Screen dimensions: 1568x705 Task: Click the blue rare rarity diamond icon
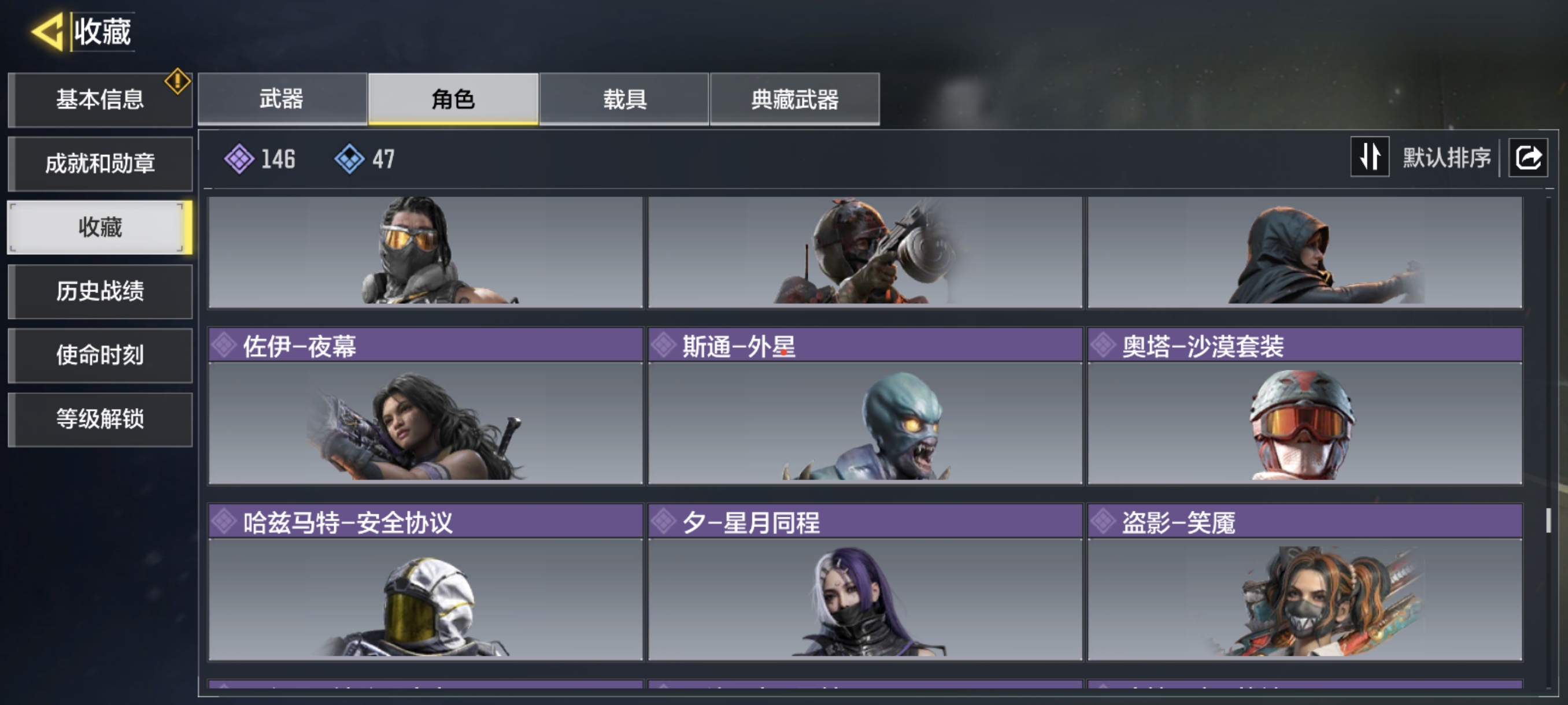coord(349,159)
